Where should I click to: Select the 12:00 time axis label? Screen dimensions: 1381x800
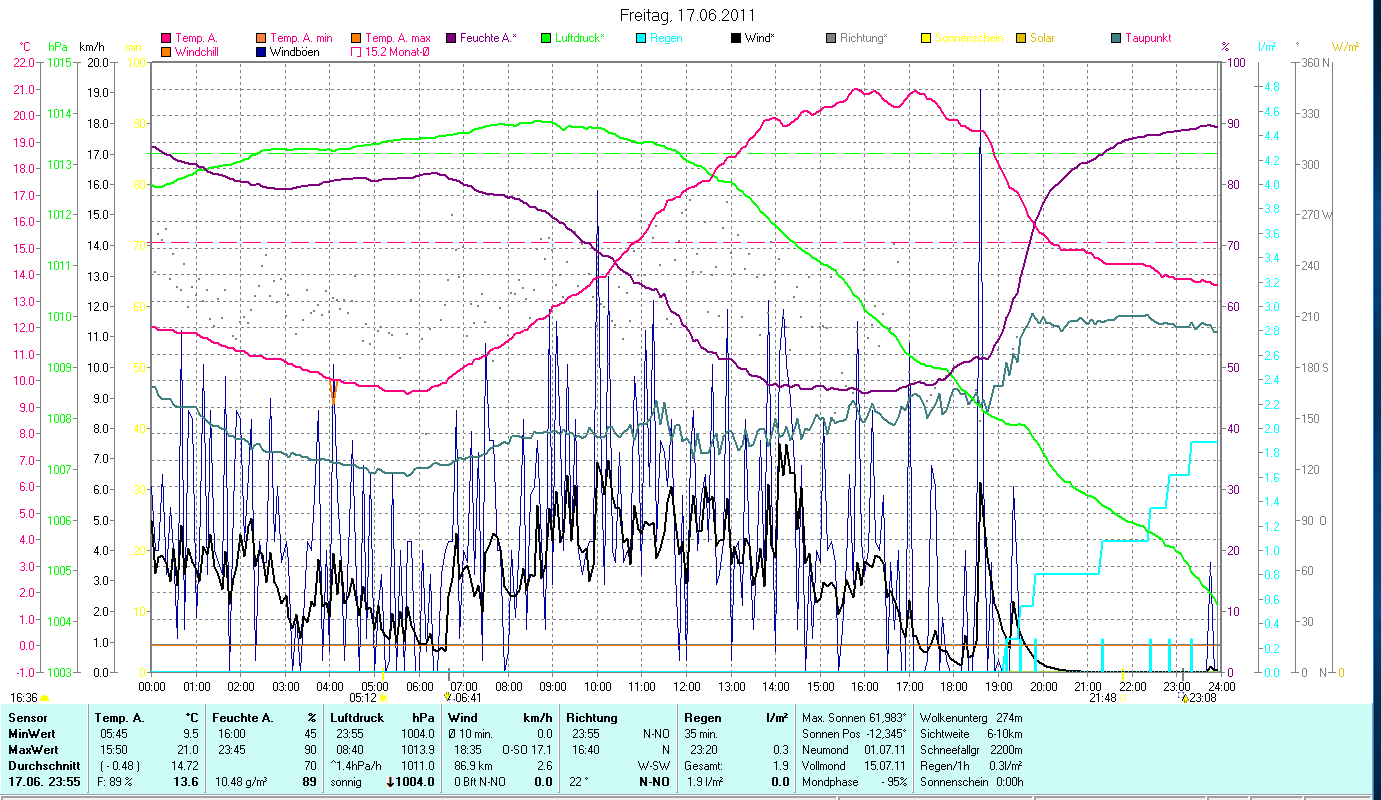(x=687, y=687)
